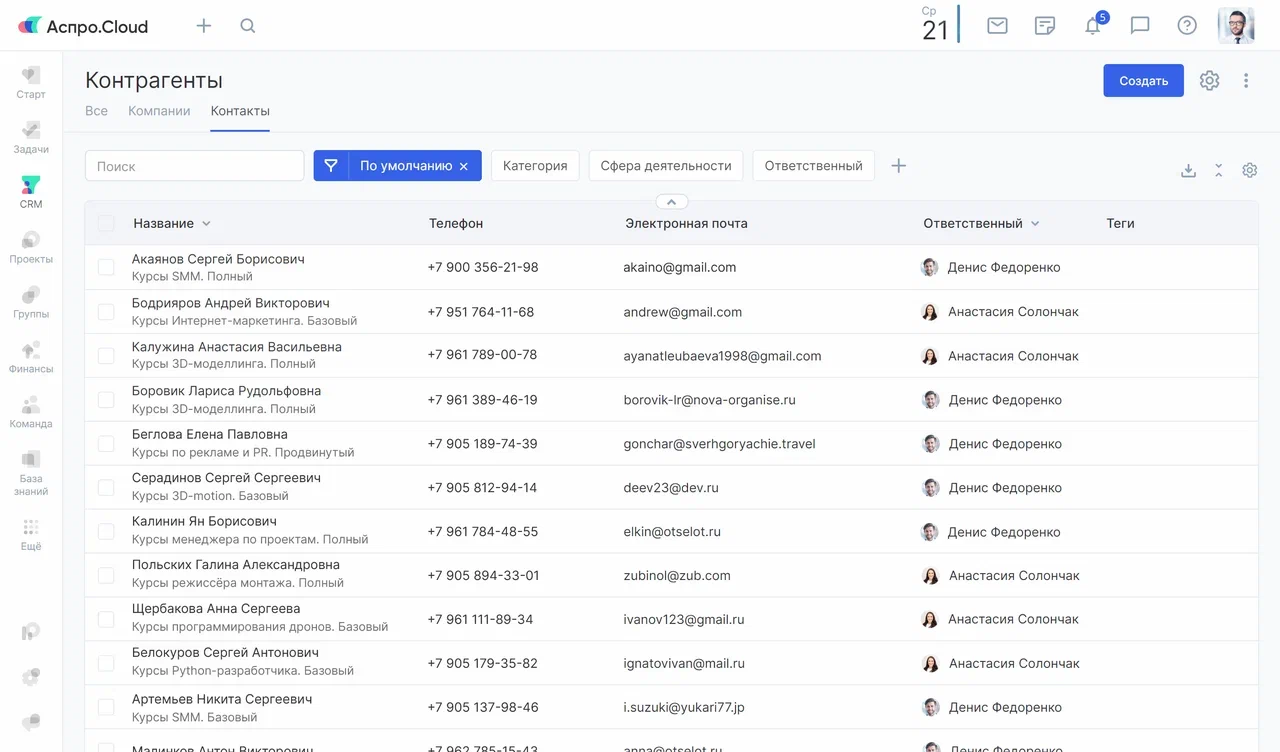Select the checkbox for Беглова Елена Павловна
Screen dimensions: 1280x752
(106, 443)
